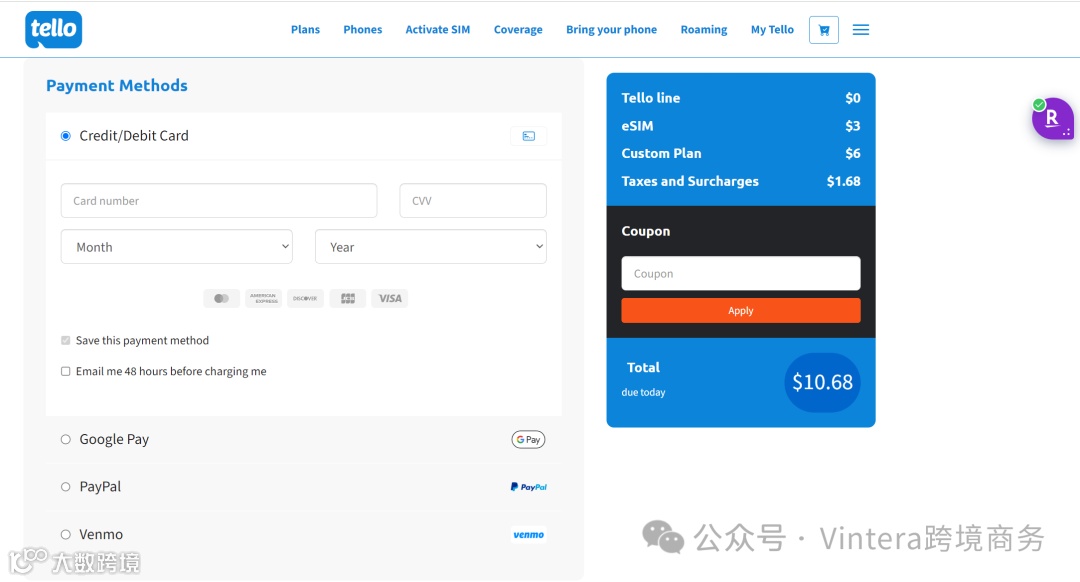Click the Tello logo

pyautogui.click(x=54, y=30)
